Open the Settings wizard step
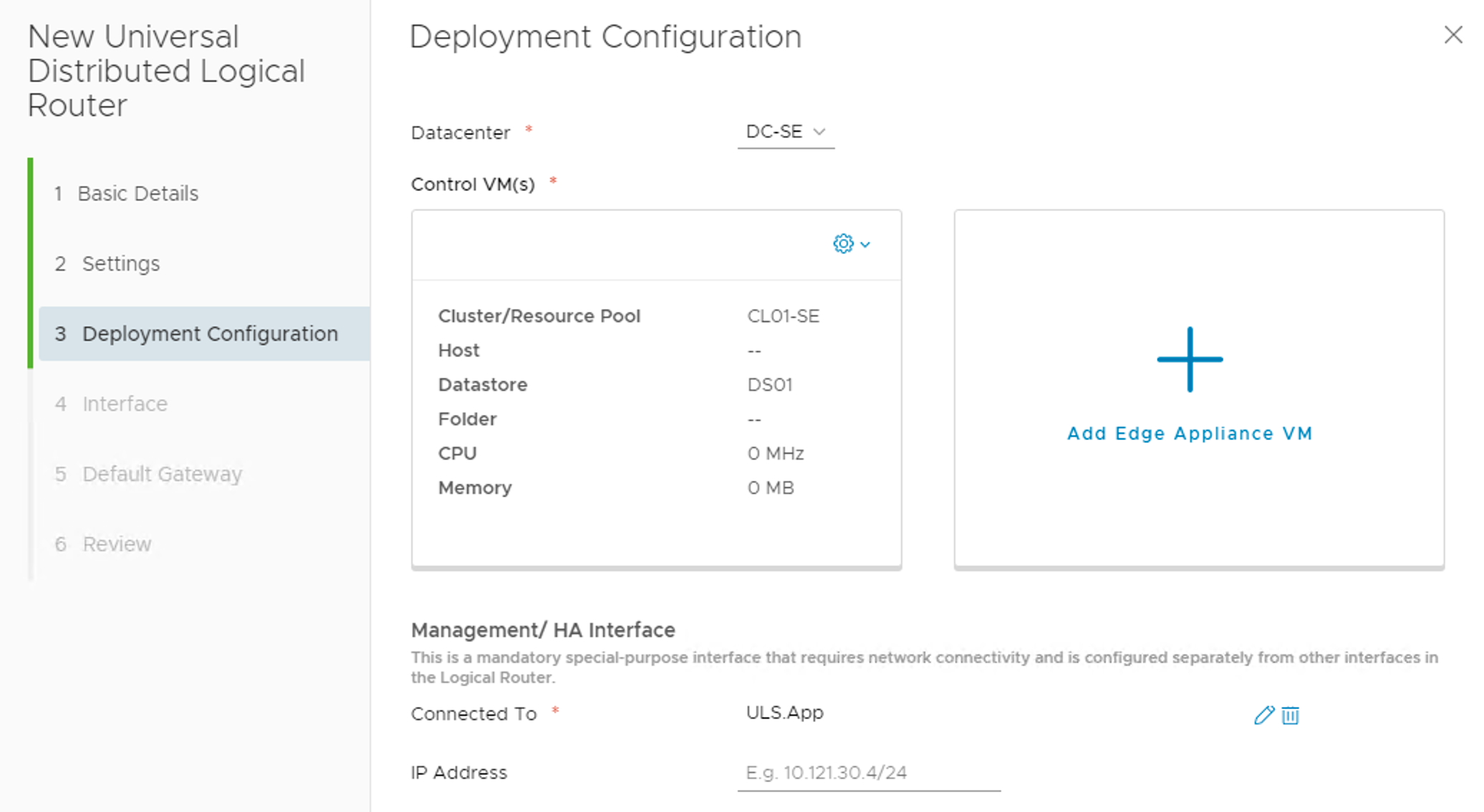This screenshot has width=1484, height=812. [120, 264]
